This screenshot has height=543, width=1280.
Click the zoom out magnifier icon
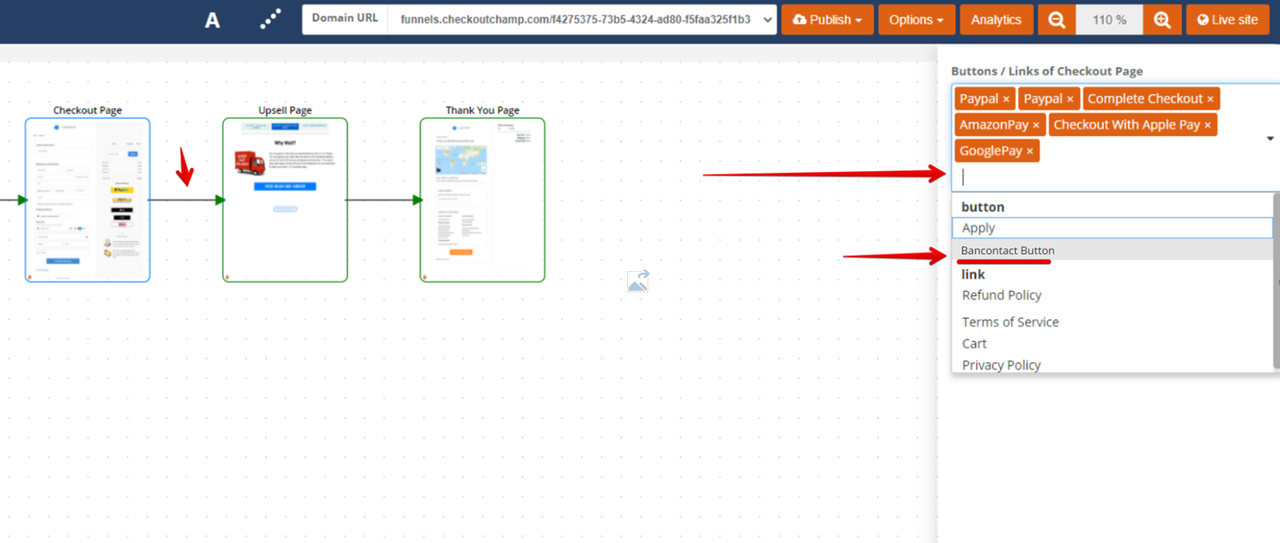tap(1056, 20)
